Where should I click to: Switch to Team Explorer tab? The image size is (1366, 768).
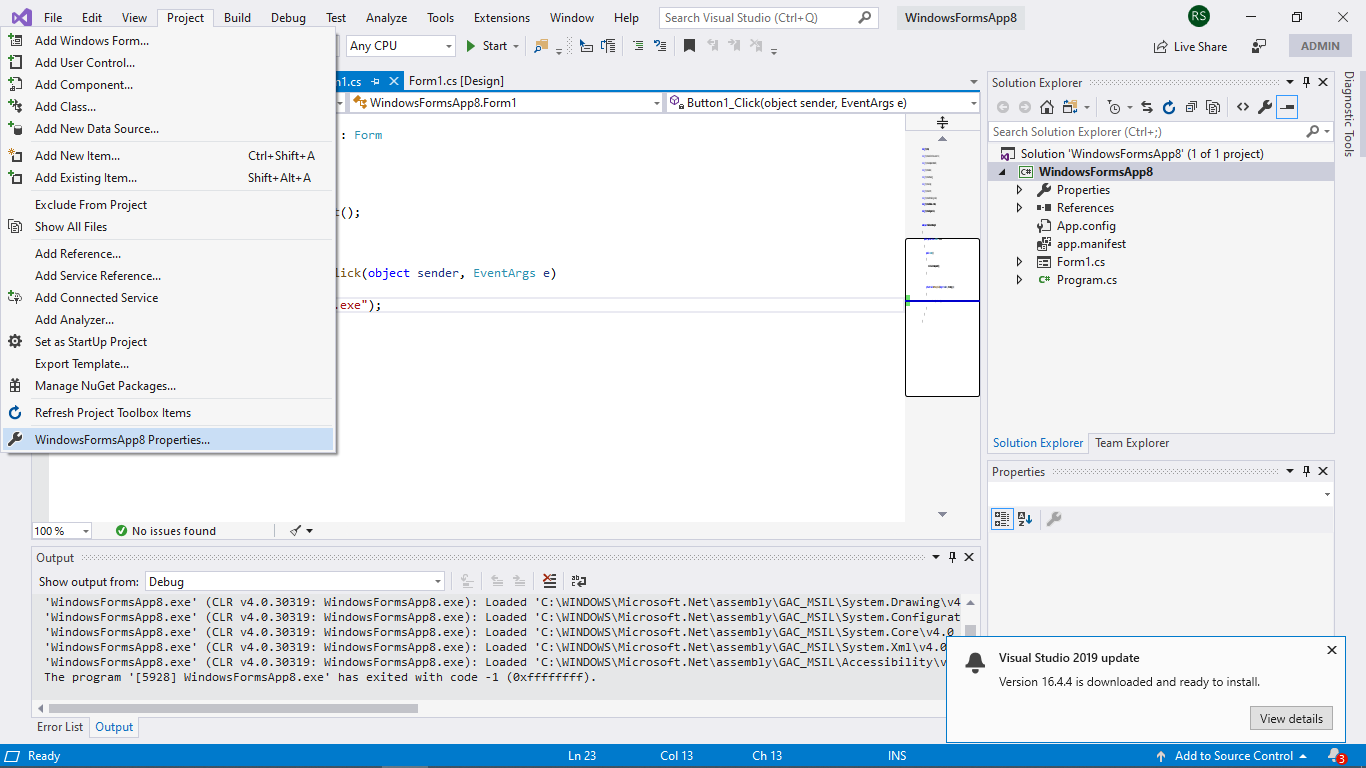tap(1131, 443)
